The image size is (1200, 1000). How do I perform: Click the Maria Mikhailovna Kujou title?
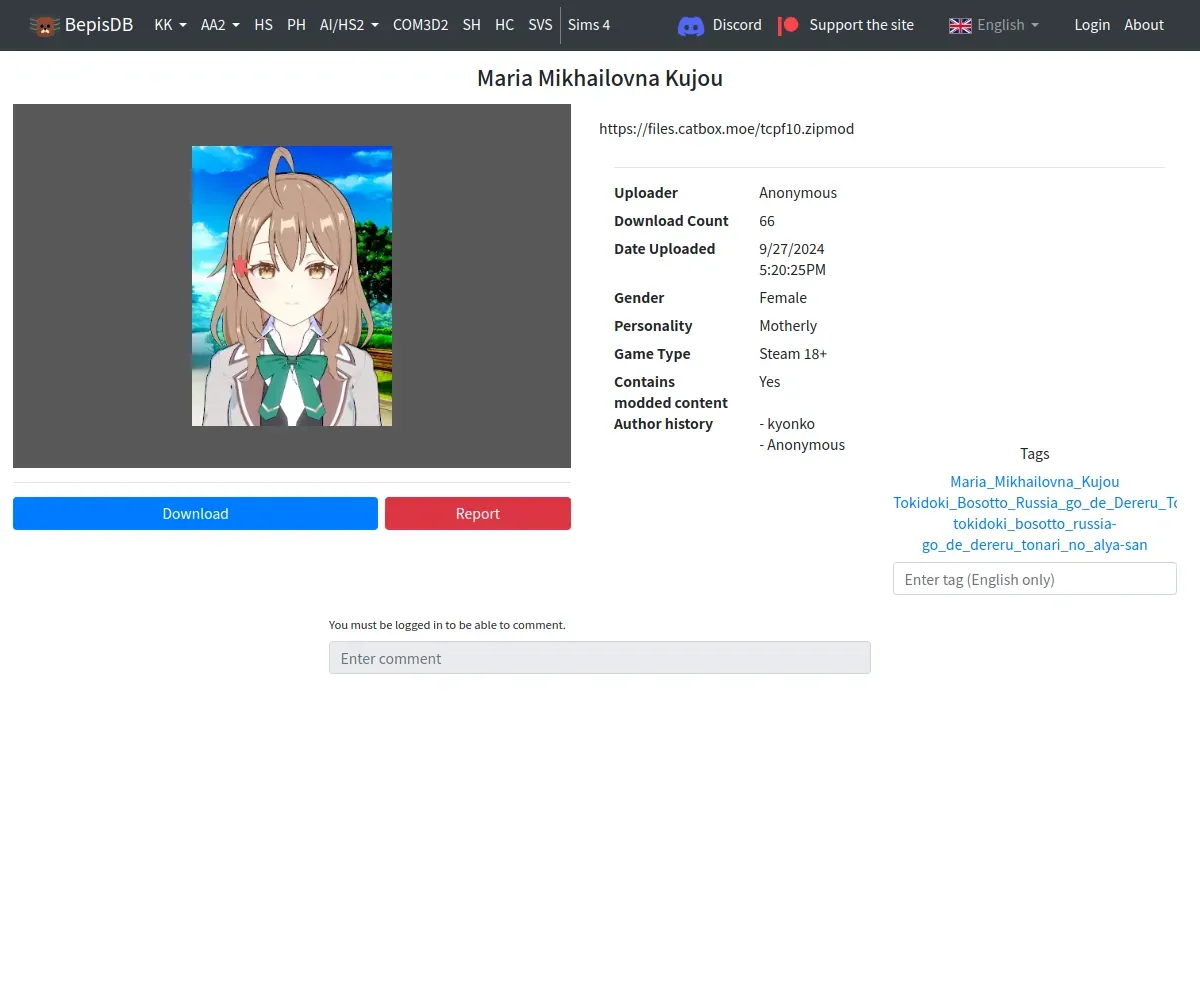click(x=600, y=78)
